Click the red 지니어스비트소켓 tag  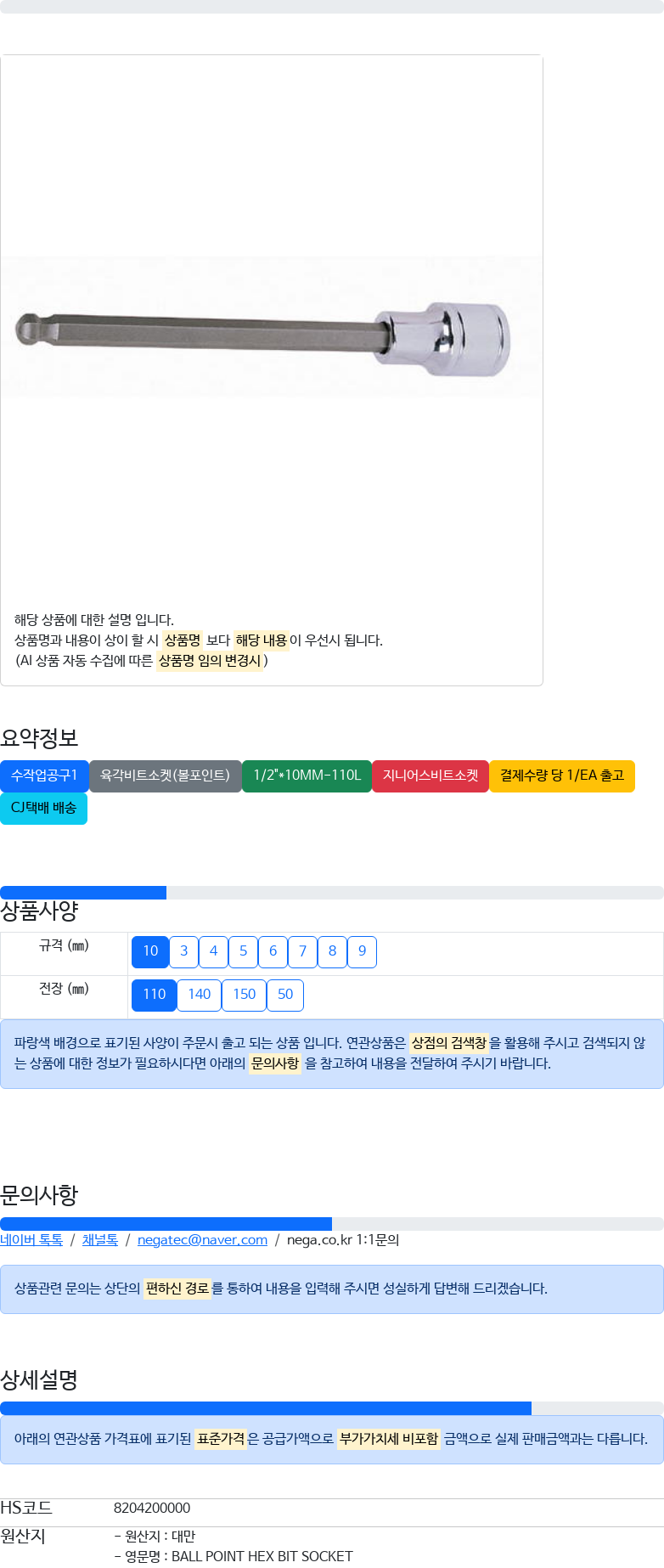(430, 776)
